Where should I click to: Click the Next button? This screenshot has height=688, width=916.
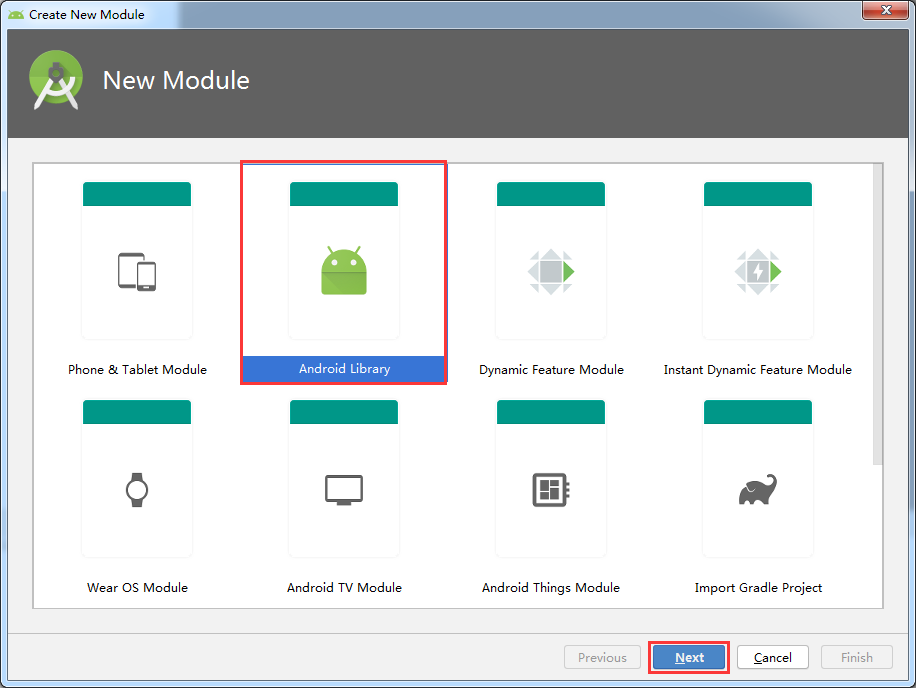(689, 658)
